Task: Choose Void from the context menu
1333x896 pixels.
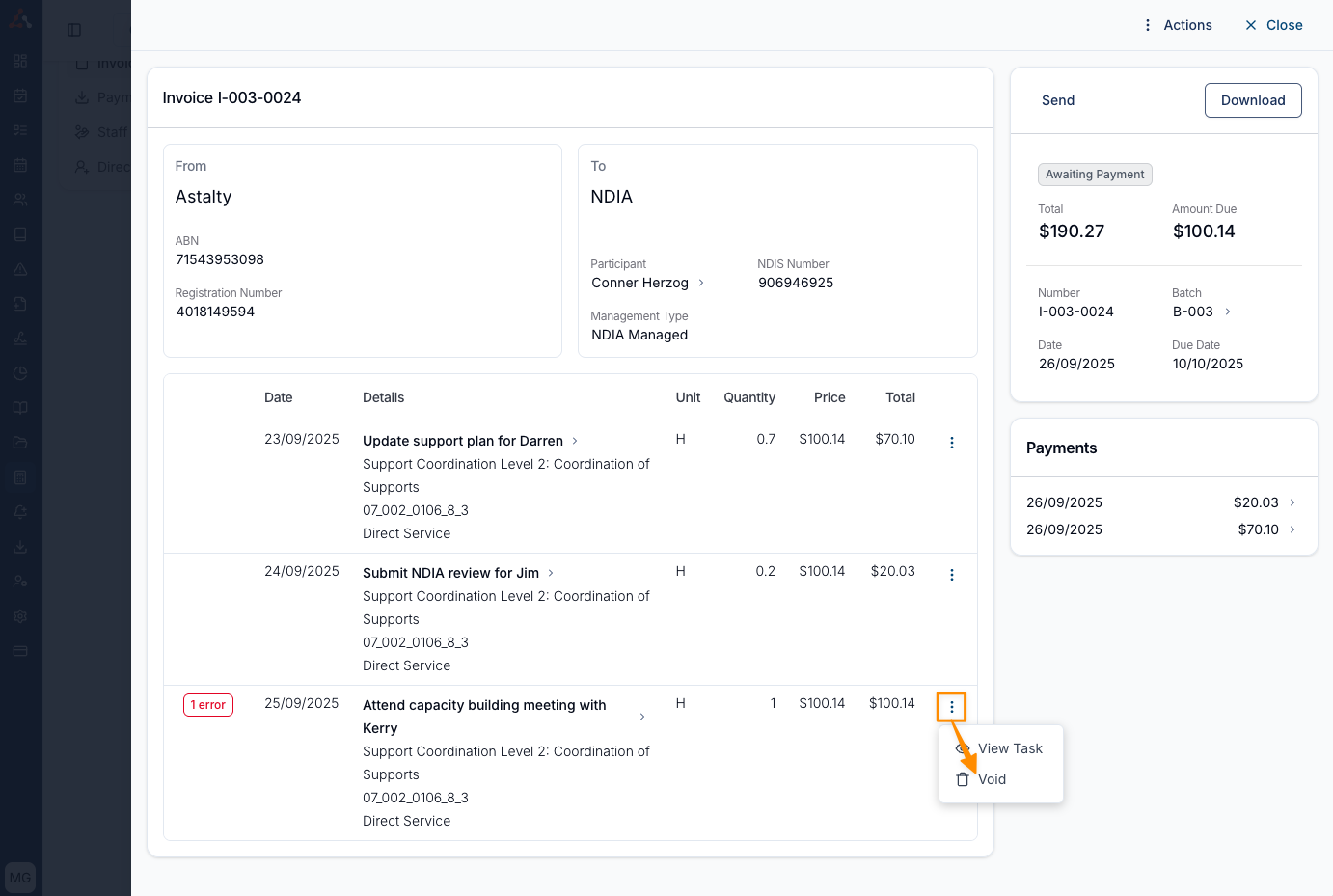Action: tap(992, 779)
